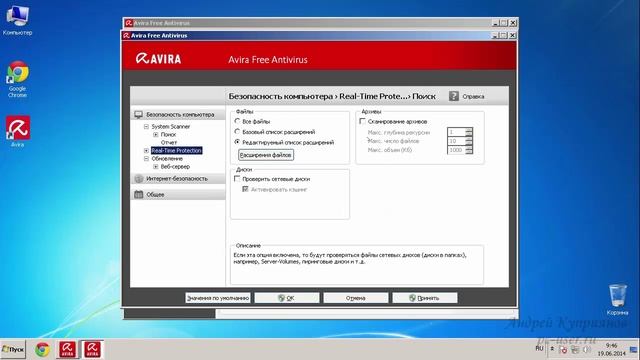Collapse the System Scanner tree node
This screenshot has height=360, width=640.
pyautogui.click(x=146, y=127)
